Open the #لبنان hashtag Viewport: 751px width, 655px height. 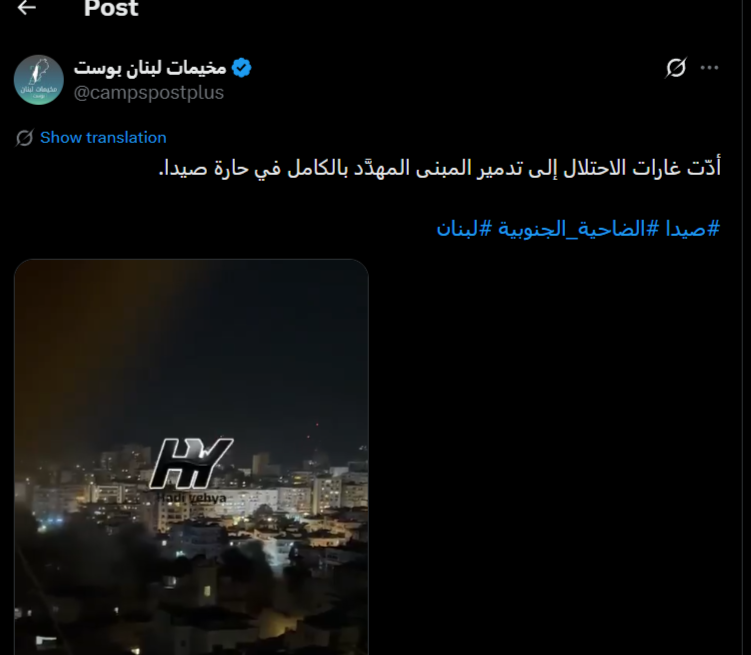click(x=464, y=229)
